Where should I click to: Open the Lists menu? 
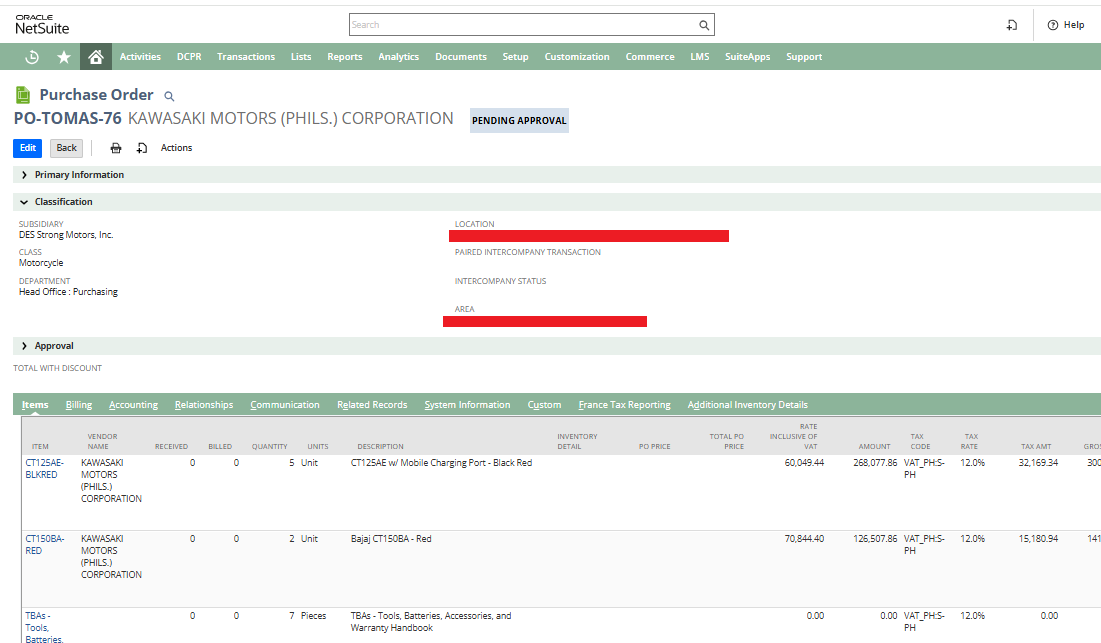(301, 57)
